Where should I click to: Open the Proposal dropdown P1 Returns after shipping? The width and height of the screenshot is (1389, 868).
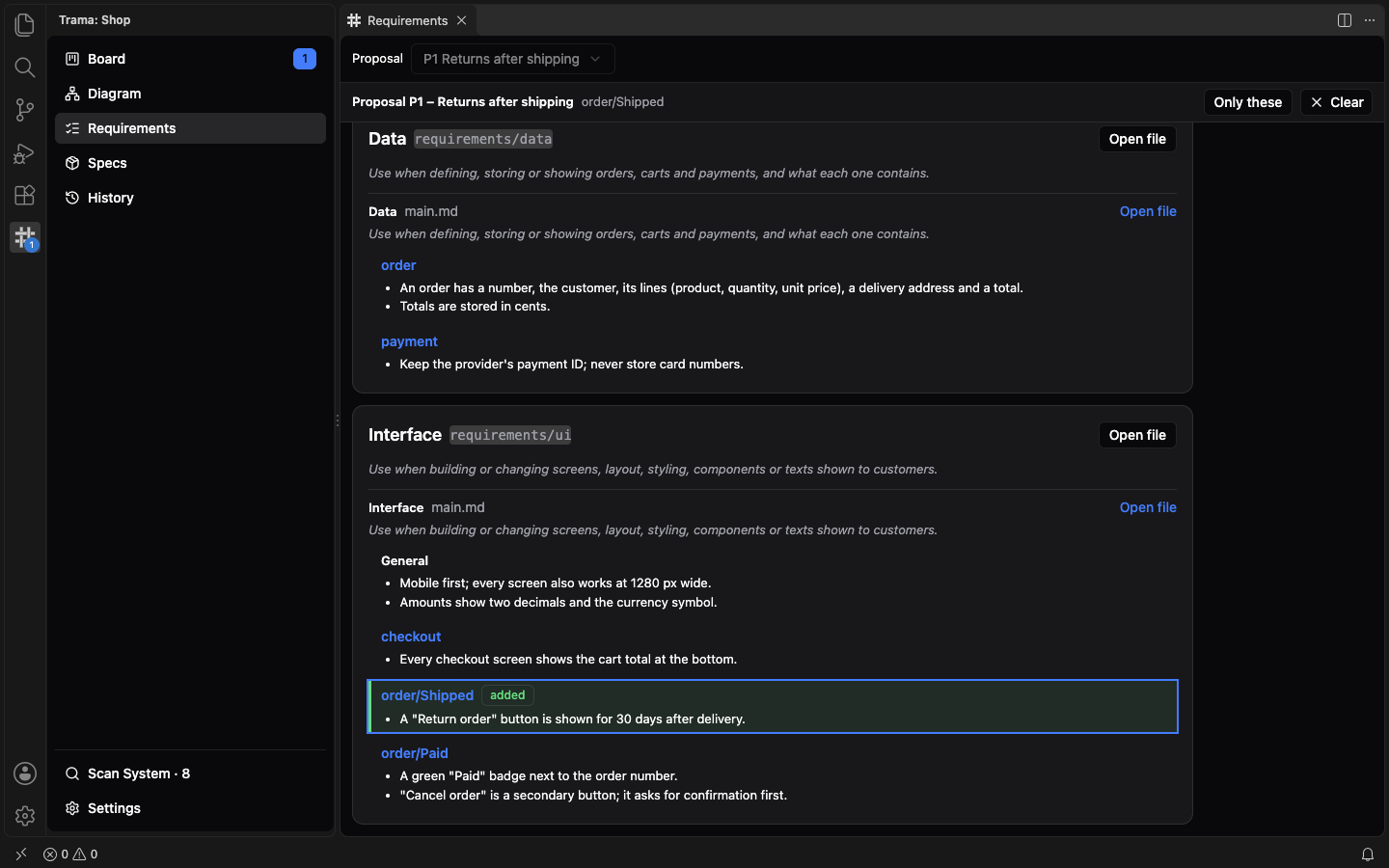pos(512,59)
